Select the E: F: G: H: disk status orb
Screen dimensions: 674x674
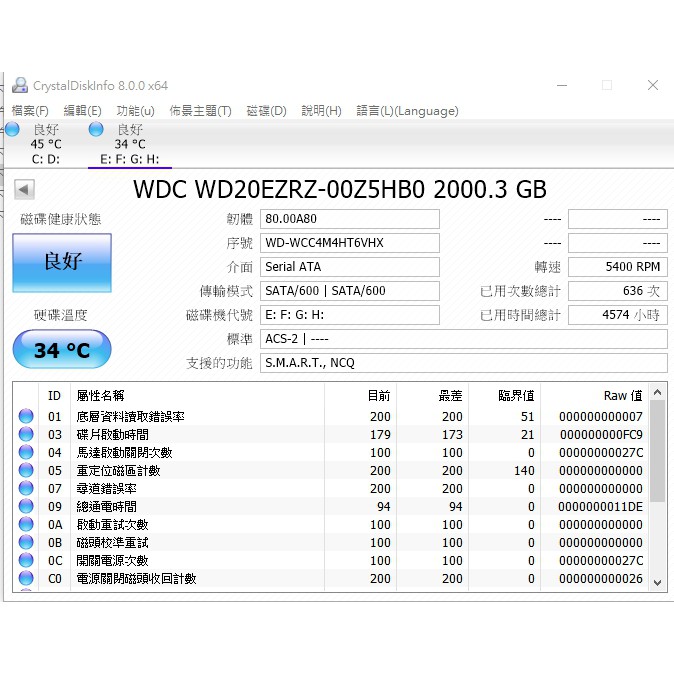96,129
